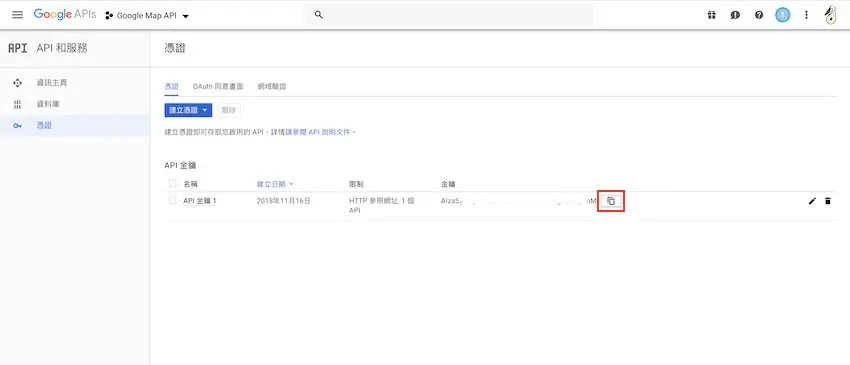Screen dimensions: 850x365
Task: Open the API 金鑰 1 name link
Action: click(x=199, y=201)
